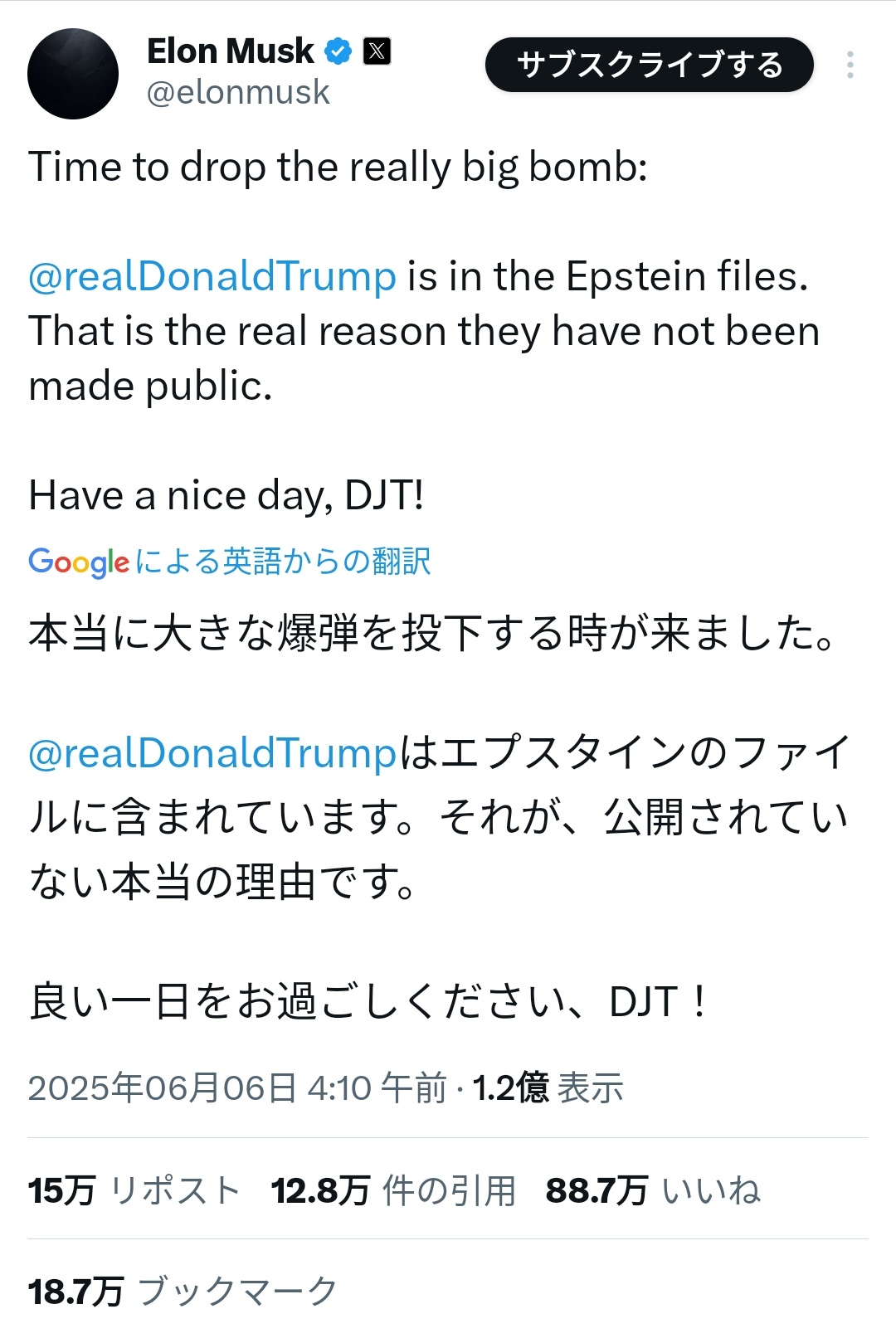Show the 88.7万 いいね likes list

tap(653, 1190)
